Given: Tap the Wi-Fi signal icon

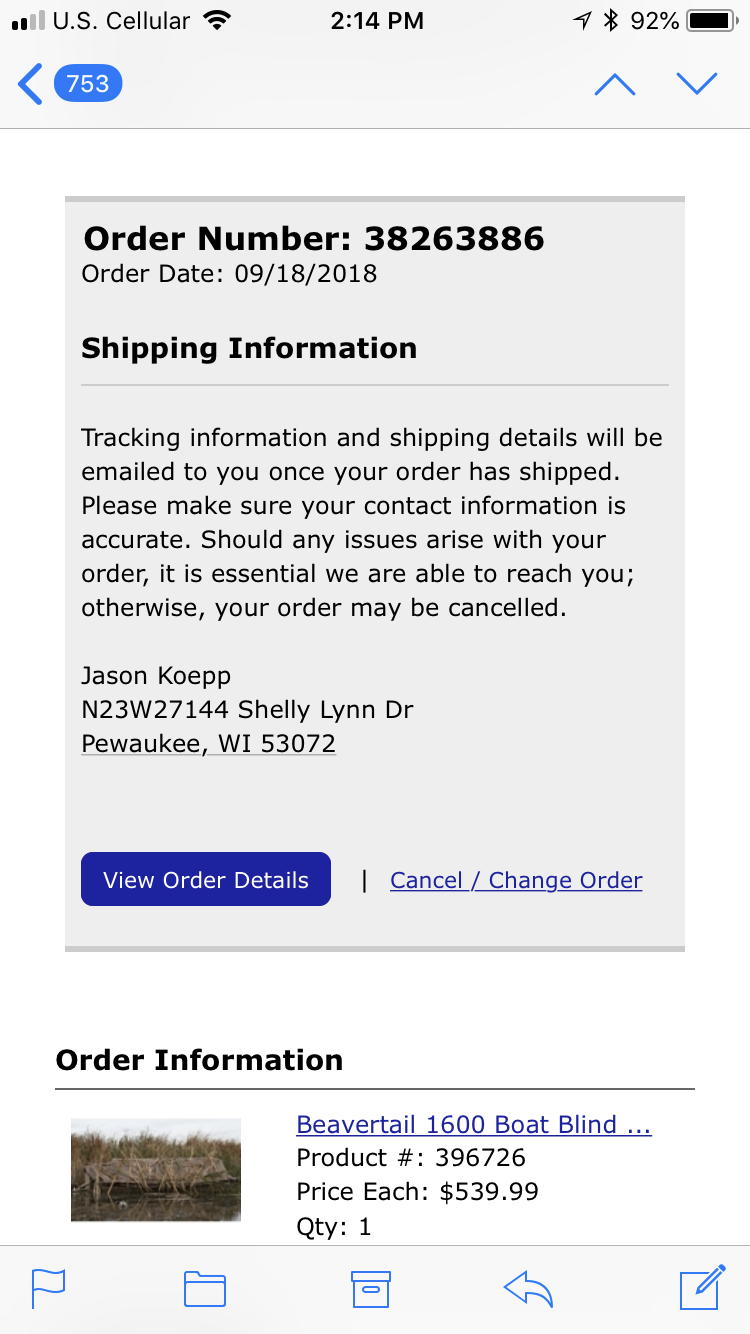Looking at the screenshot, I should tap(215, 20).
